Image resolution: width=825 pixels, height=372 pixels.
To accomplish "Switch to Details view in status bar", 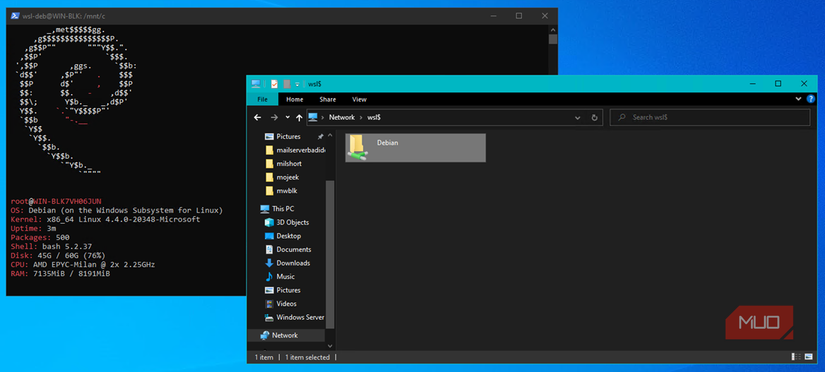I will (x=795, y=357).
